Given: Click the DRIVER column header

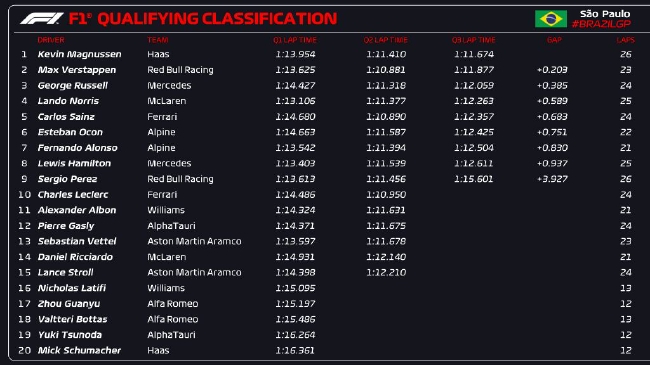Looking at the screenshot, I should (x=51, y=40).
